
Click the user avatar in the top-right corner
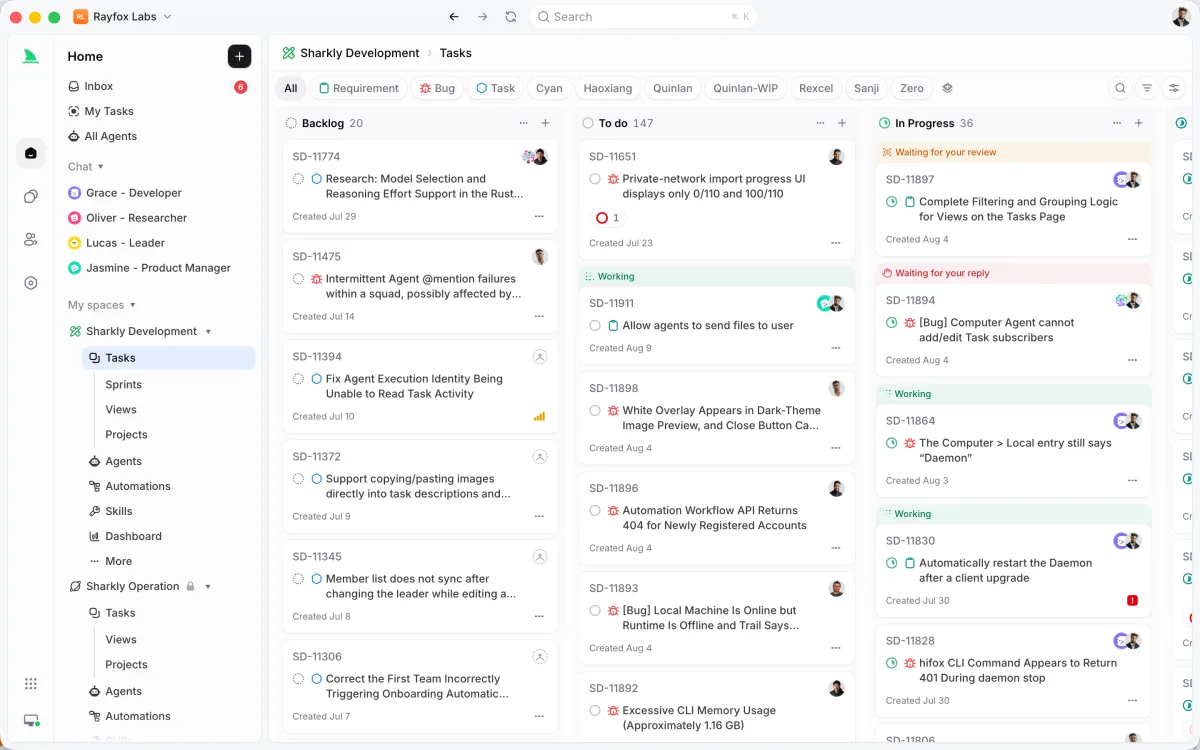tap(1181, 17)
